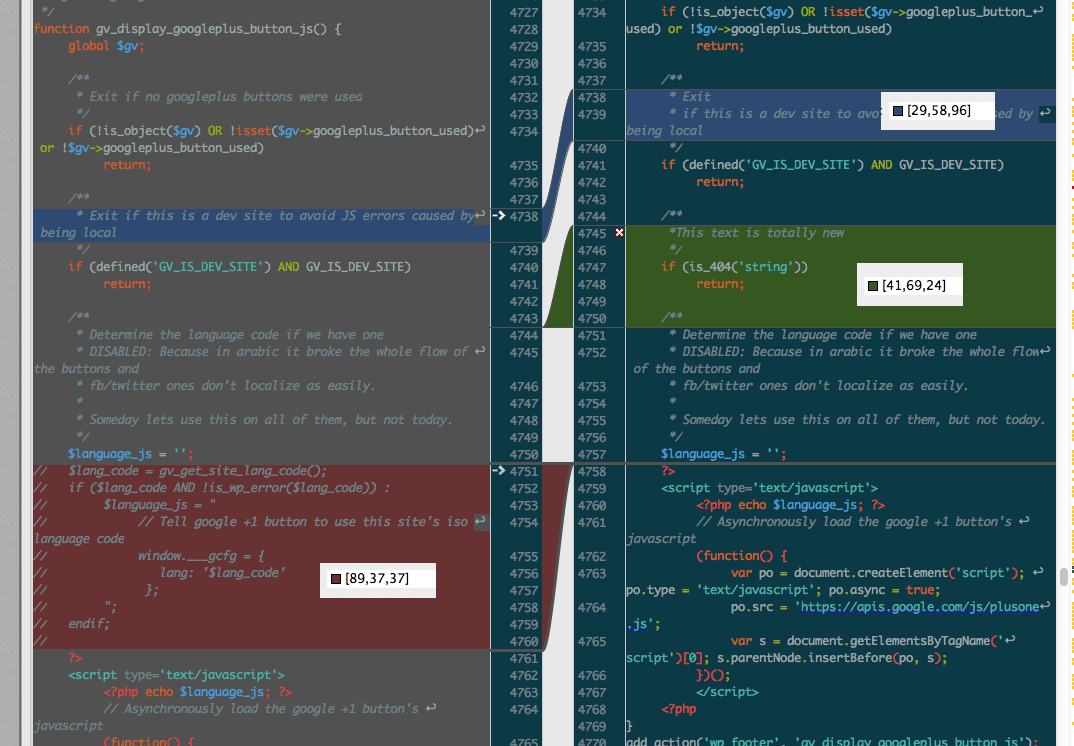
Task: Click 'global $gv;' in the left pane
Action: tap(106, 46)
